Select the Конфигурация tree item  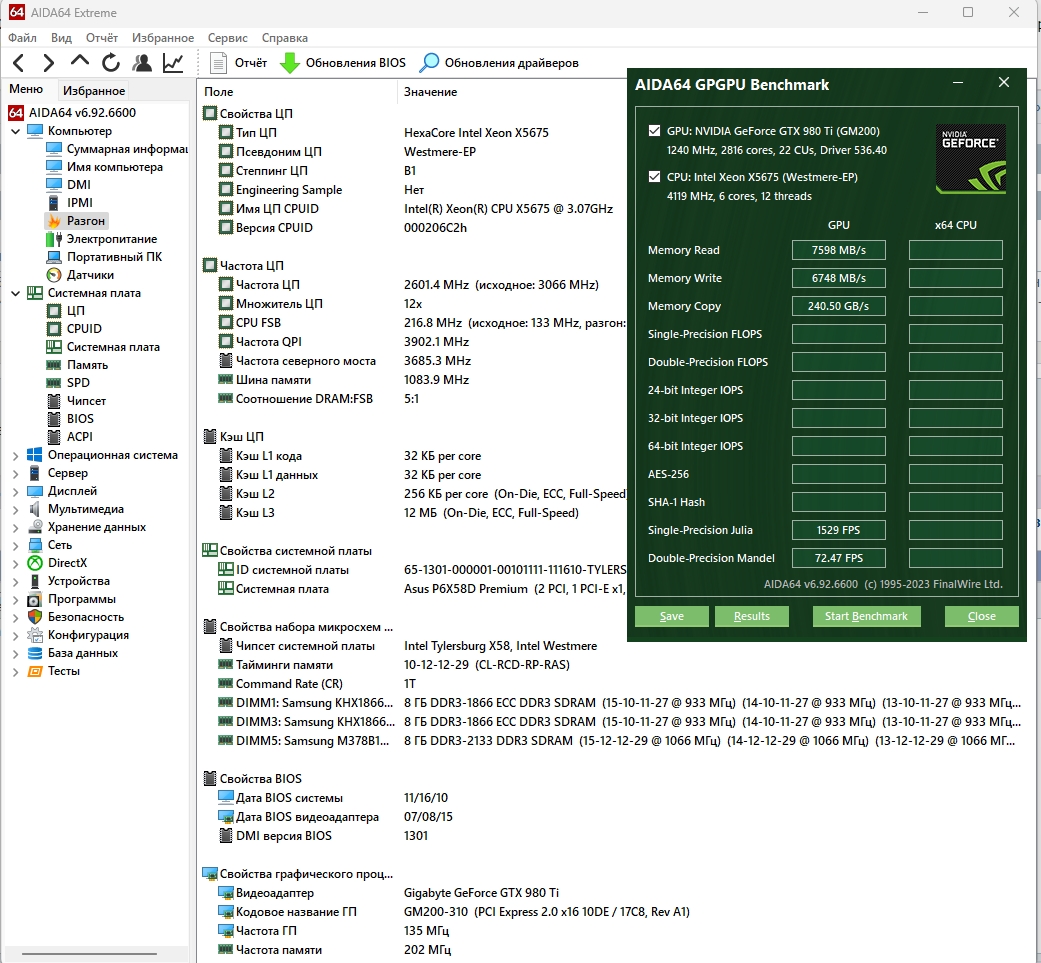pos(88,635)
